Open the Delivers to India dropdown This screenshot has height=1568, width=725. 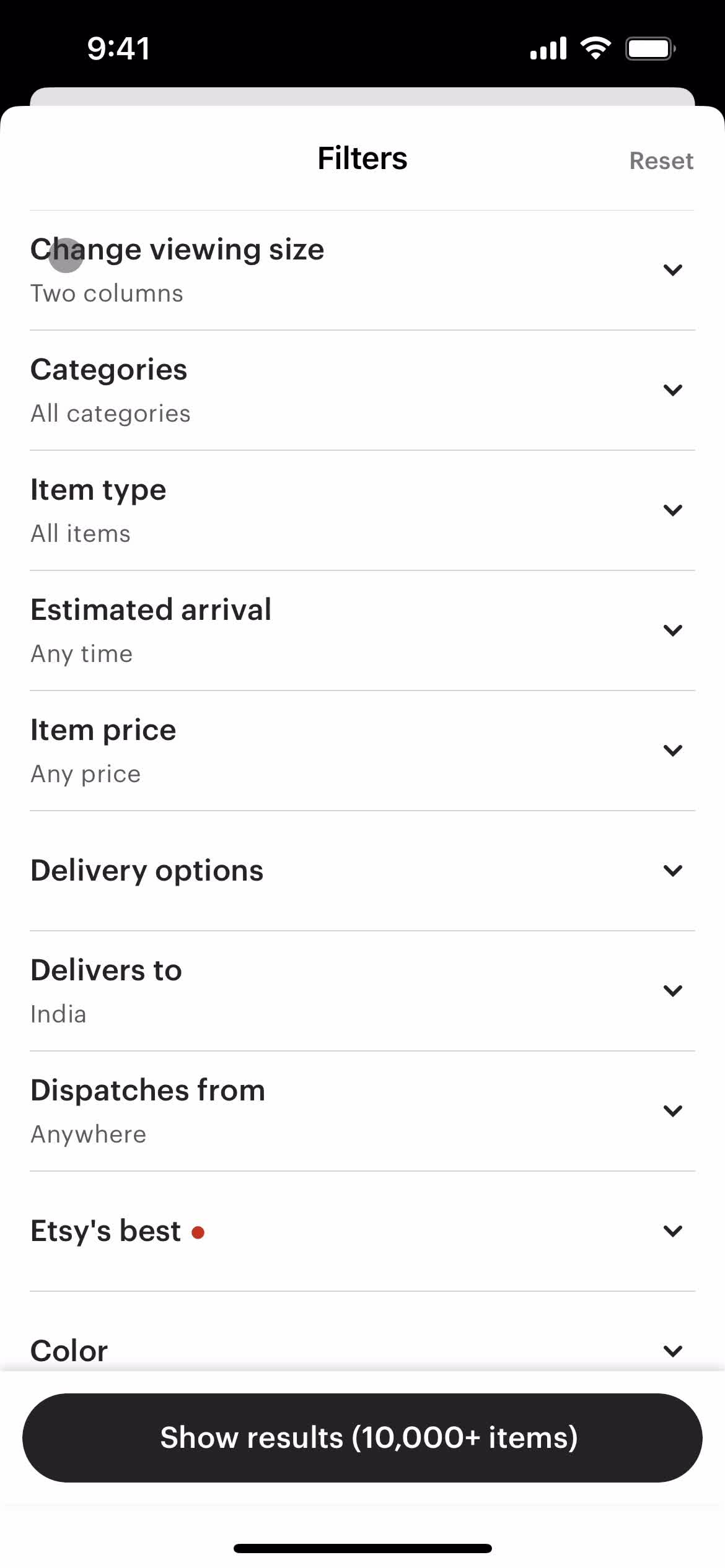tap(362, 991)
